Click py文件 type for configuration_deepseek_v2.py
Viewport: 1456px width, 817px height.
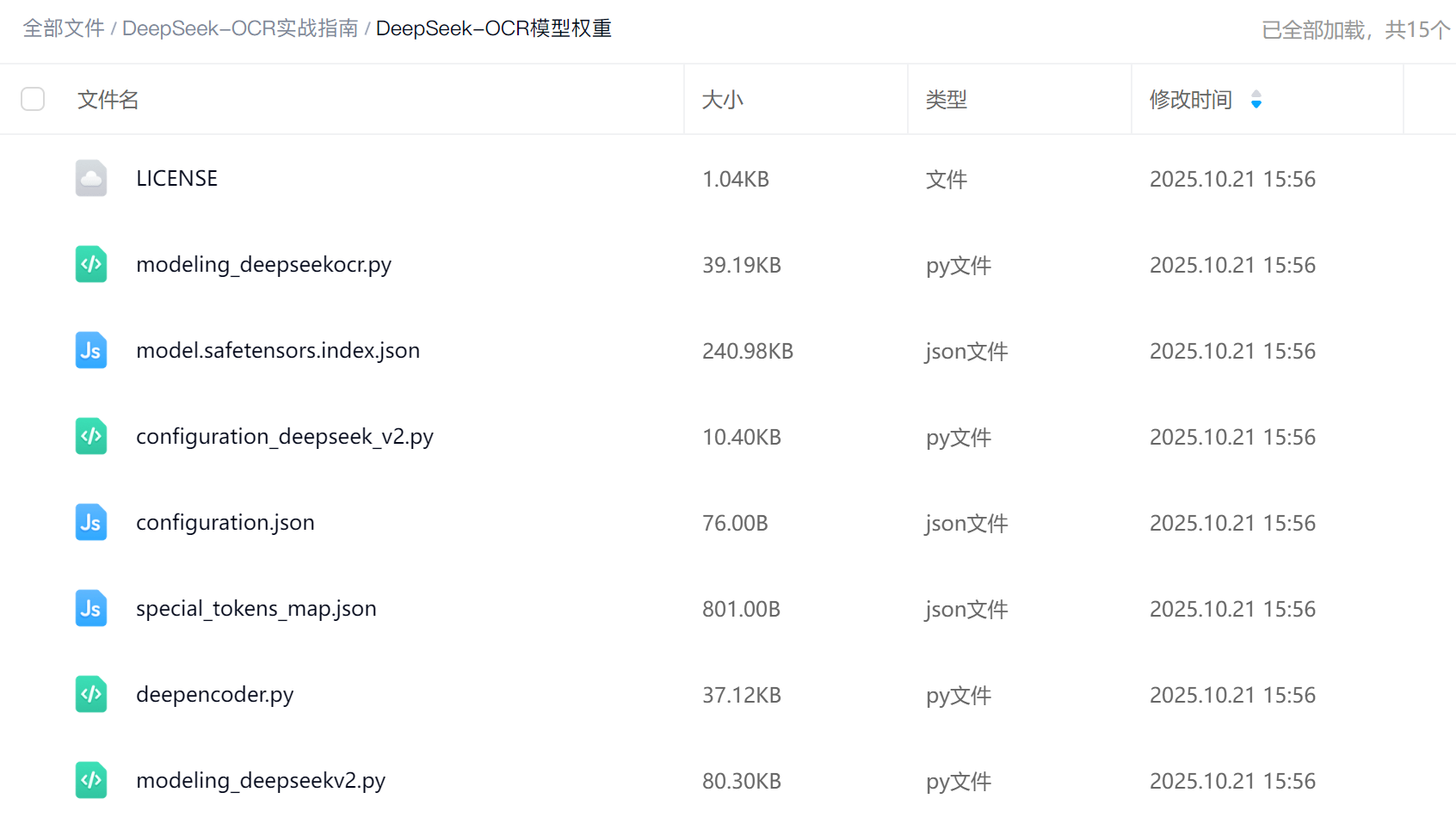coord(959,437)
